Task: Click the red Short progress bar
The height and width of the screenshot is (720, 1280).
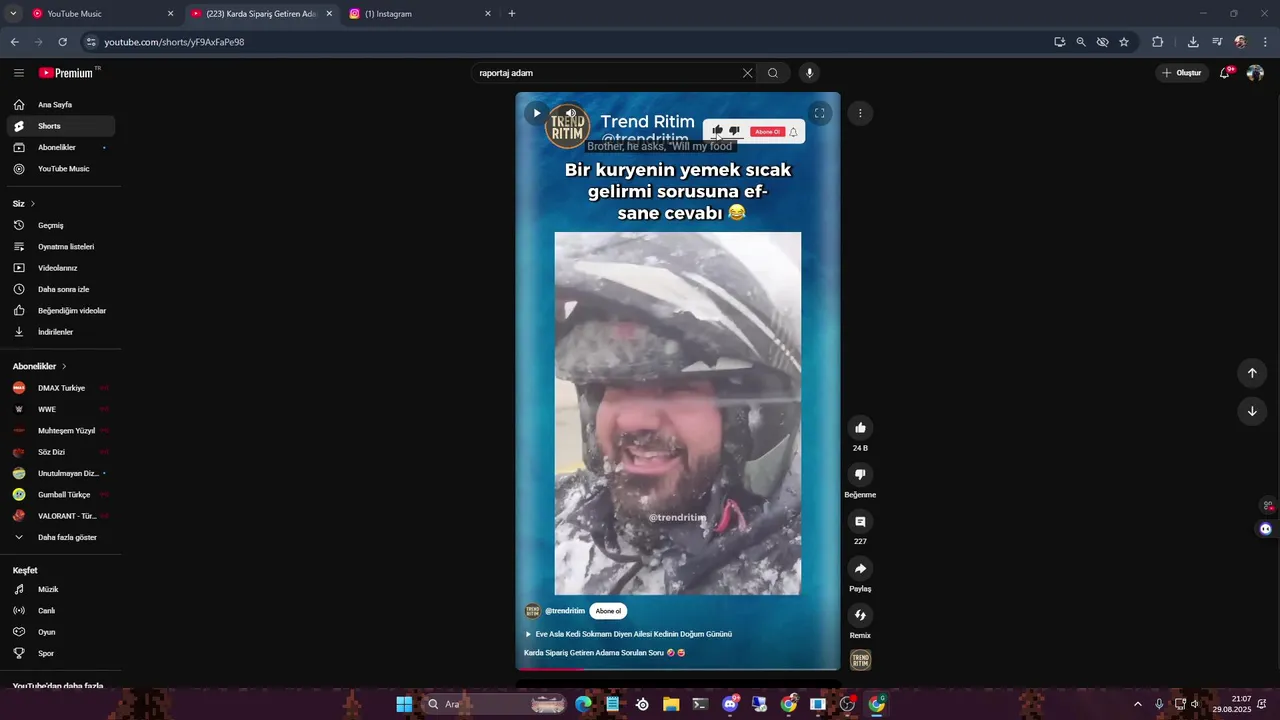Action: coord(678,669)
